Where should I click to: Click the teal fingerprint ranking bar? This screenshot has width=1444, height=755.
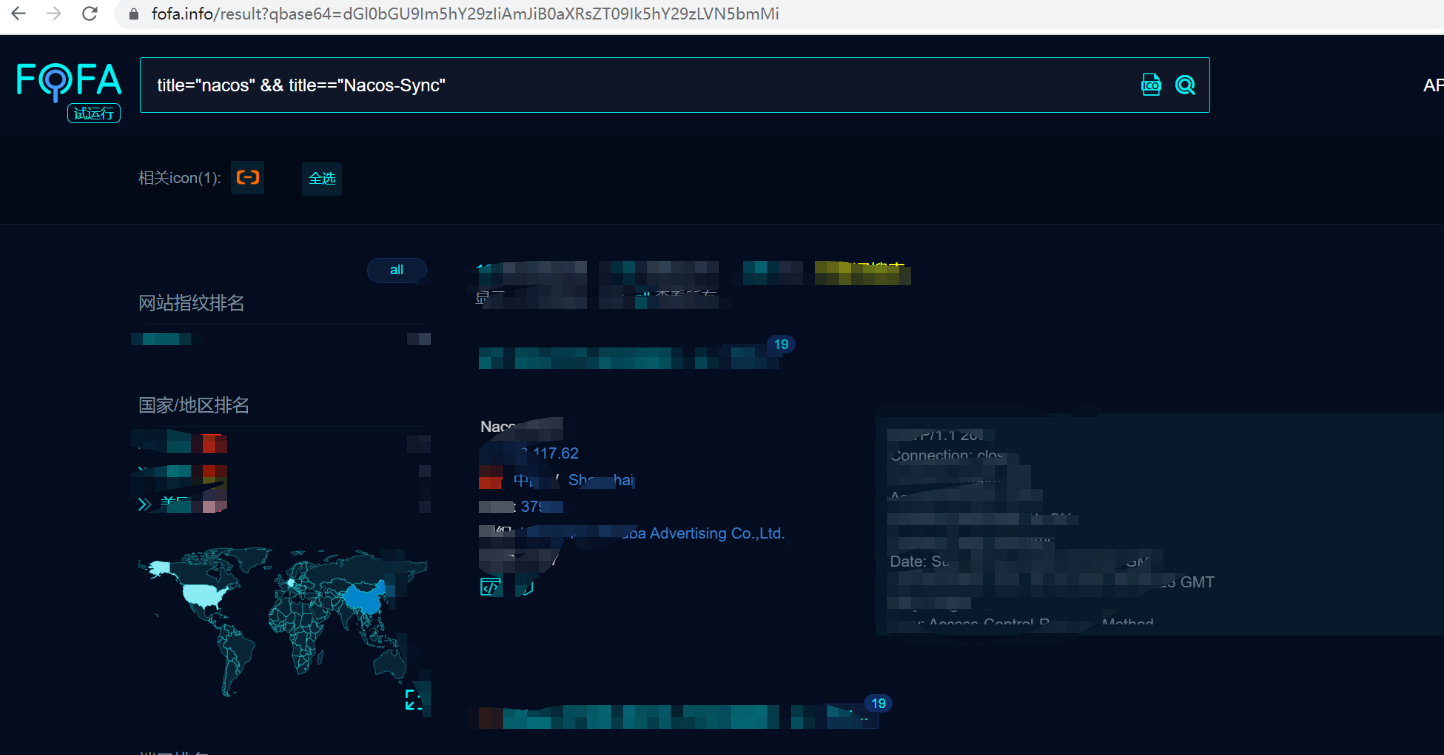tap(160, 338)
